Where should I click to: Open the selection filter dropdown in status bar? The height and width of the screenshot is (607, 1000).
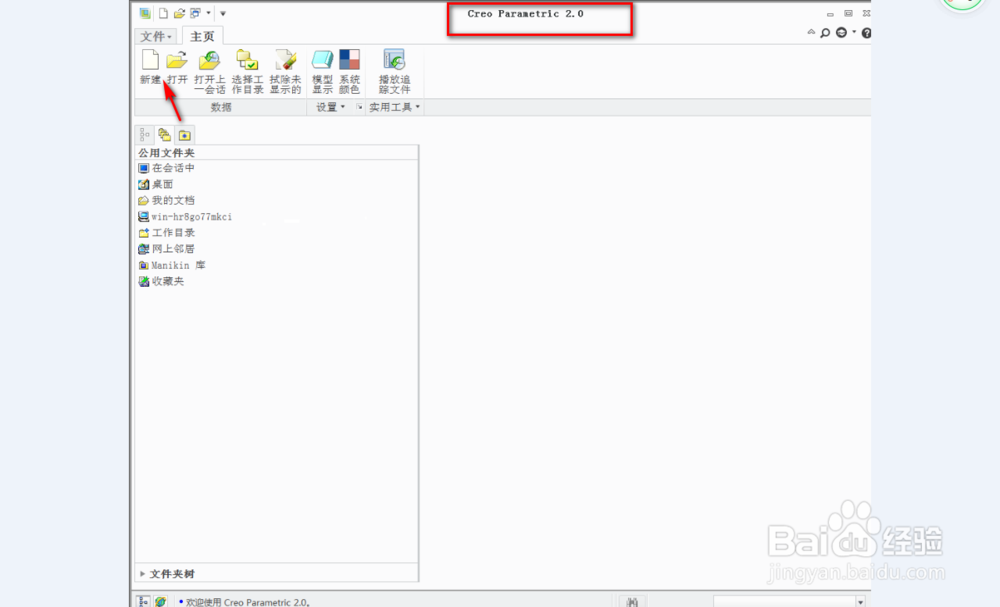click(x=860, y=602)
